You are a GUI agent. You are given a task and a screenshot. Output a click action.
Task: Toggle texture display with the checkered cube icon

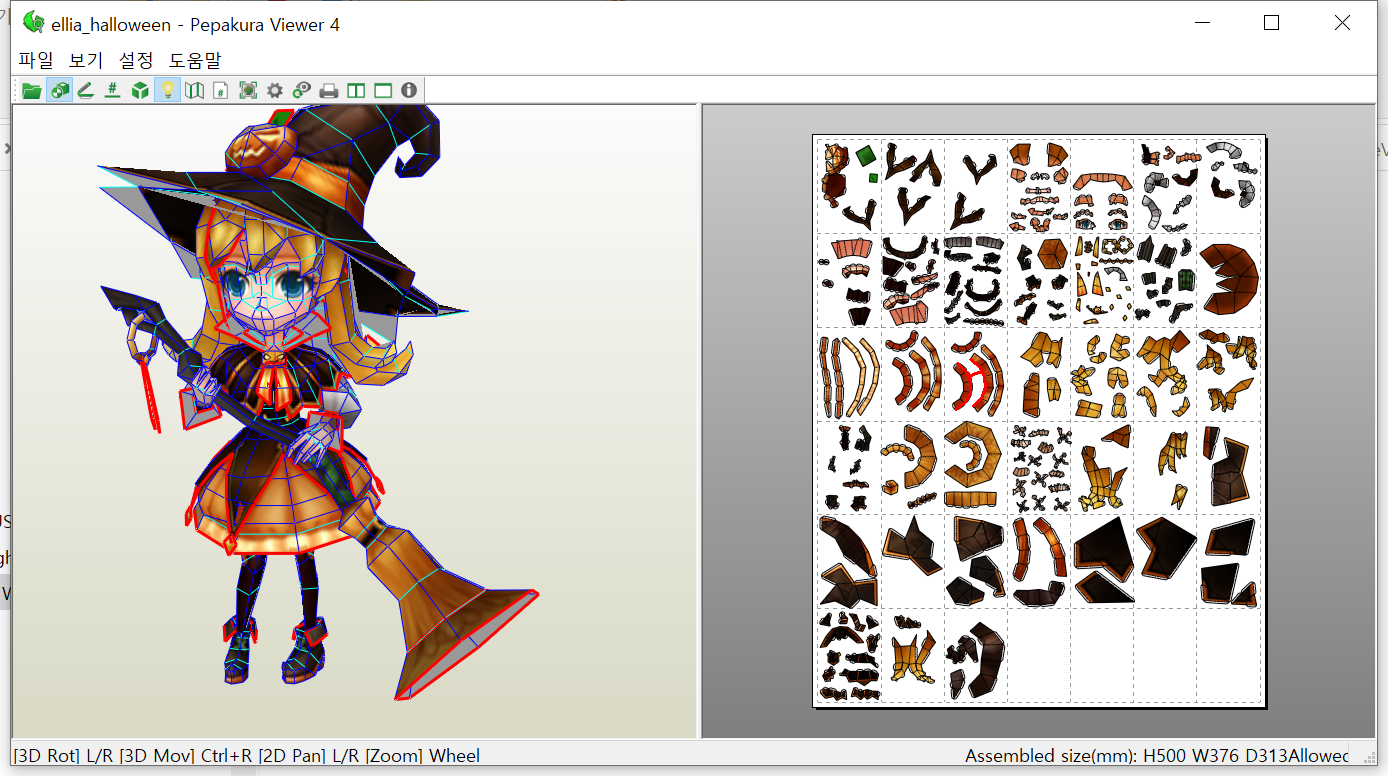click(x=59, y=91)
